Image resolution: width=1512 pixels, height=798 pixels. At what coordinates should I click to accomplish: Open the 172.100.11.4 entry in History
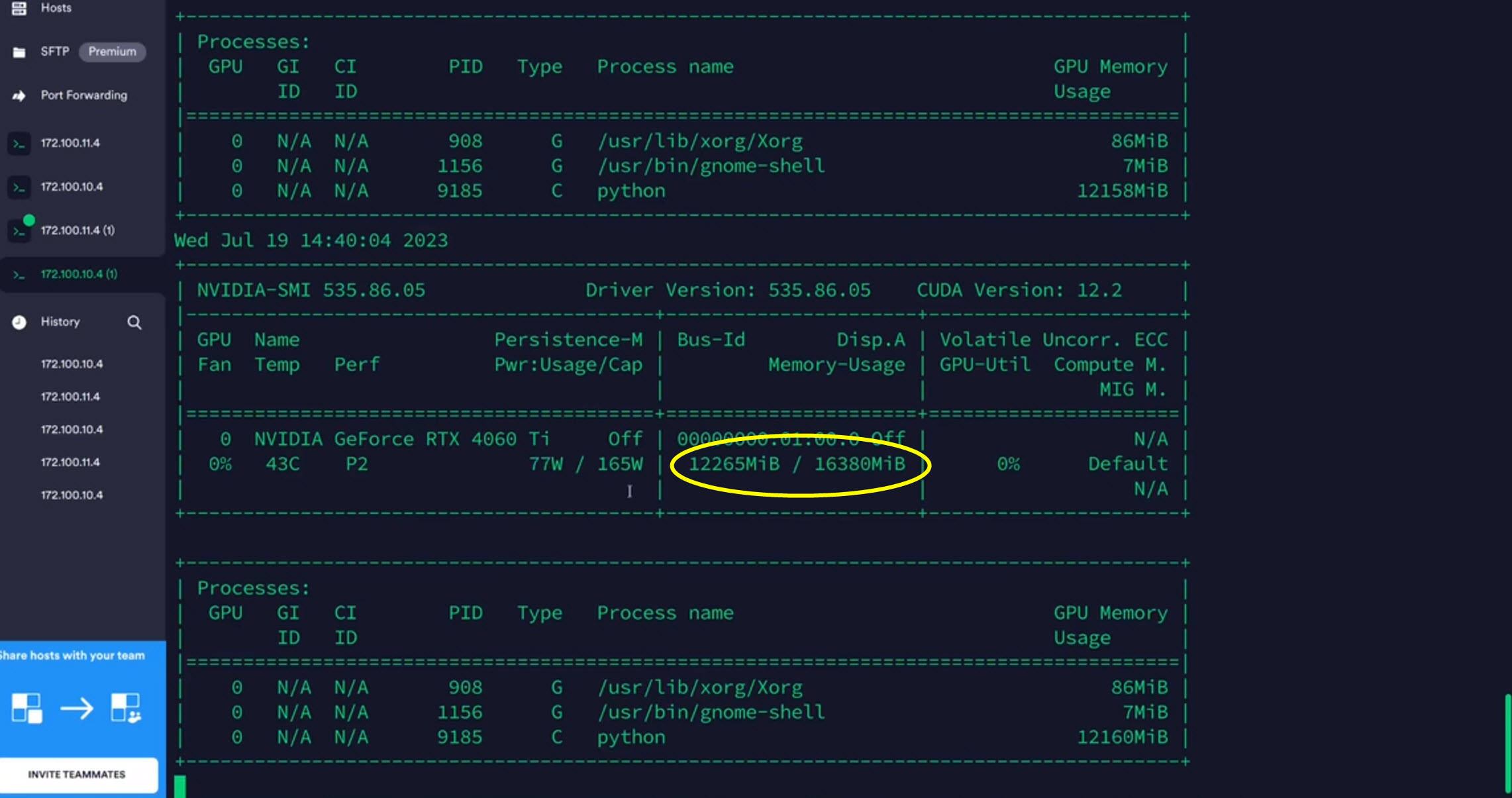click(x=70, y=396)
